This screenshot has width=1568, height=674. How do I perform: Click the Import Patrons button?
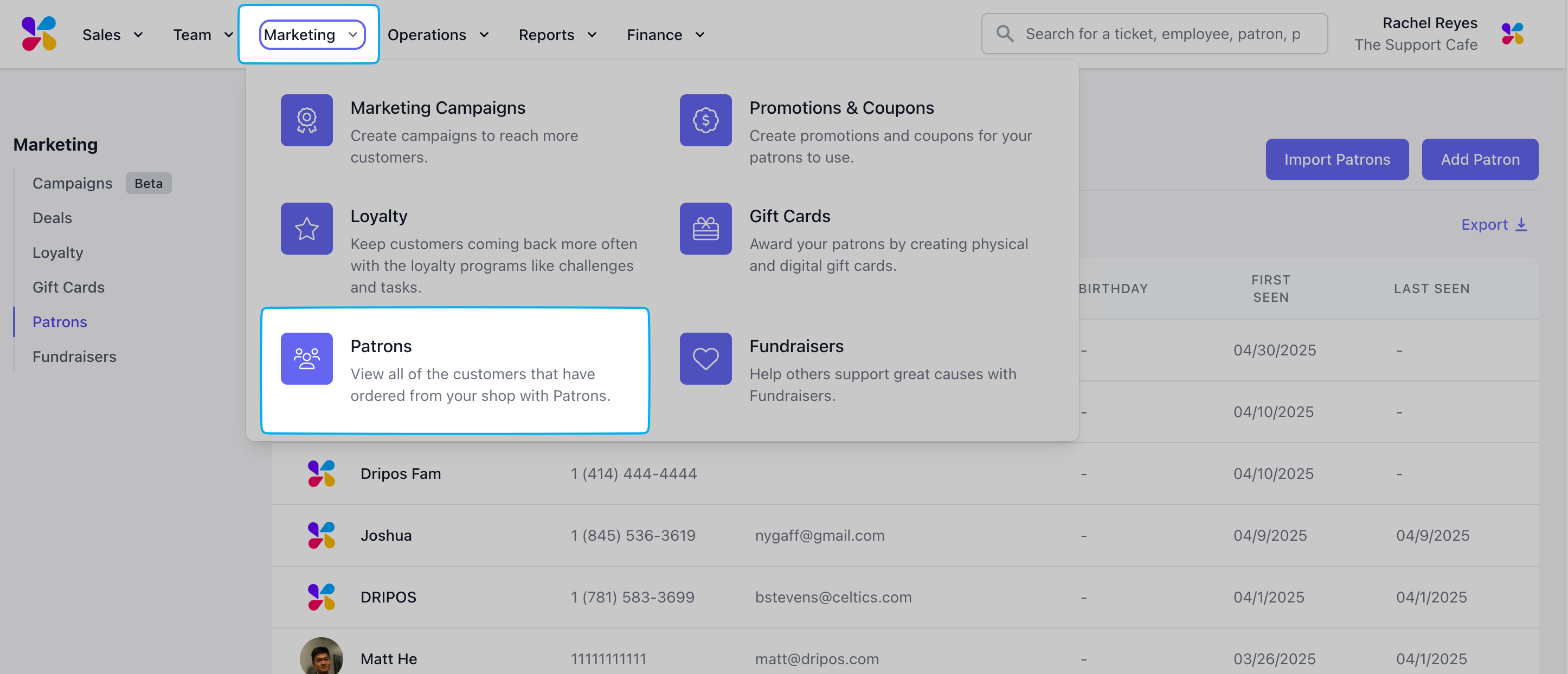[1336, 159]
